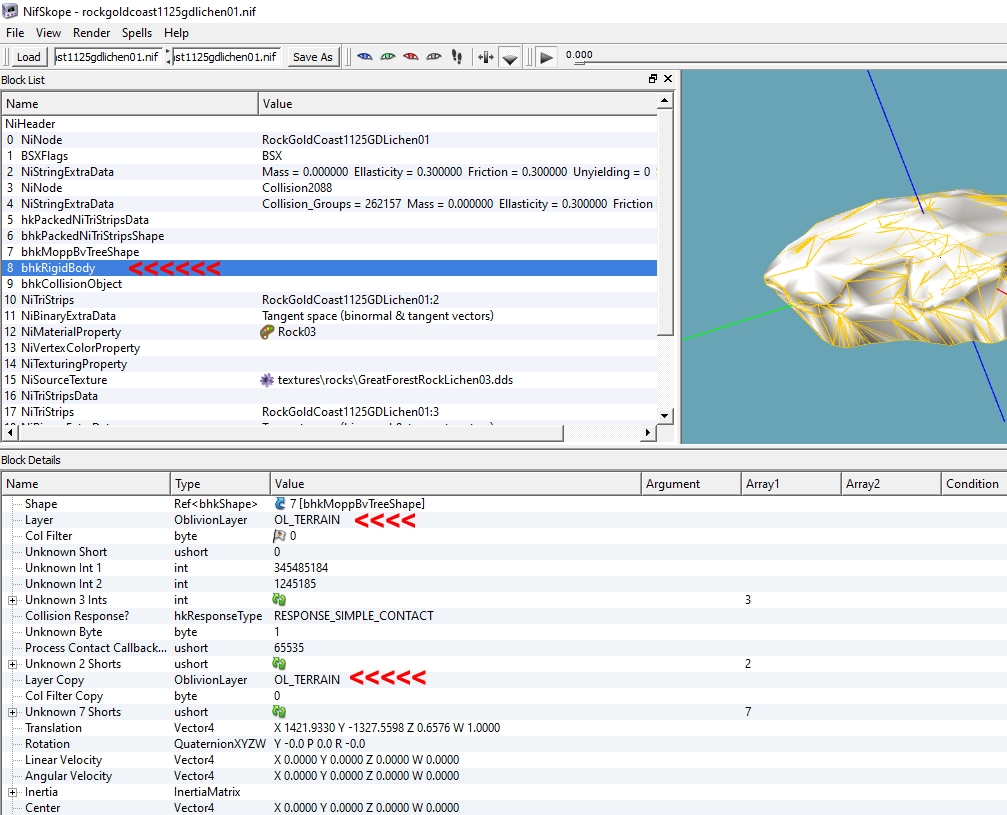
Task: Expand the Unknown 2 Shorts row
Action: click(12, 664)
